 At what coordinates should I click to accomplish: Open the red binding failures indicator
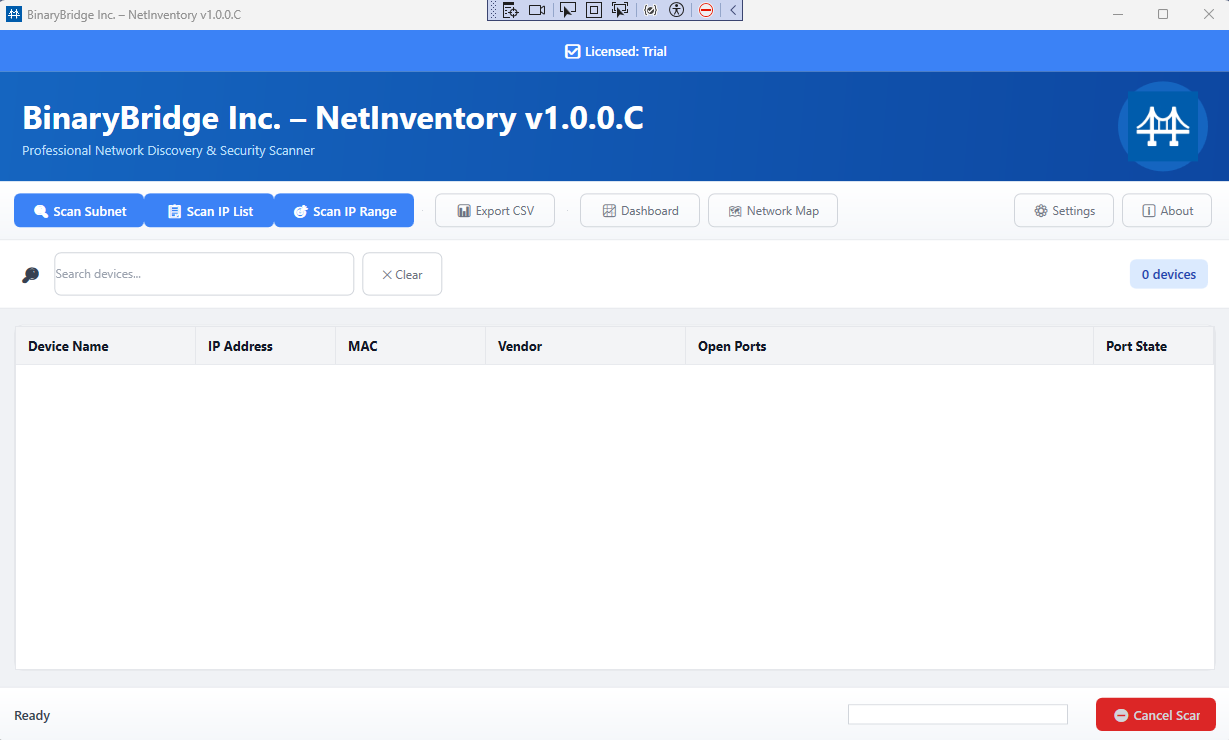pyautogui.click(x=706, y=10)
